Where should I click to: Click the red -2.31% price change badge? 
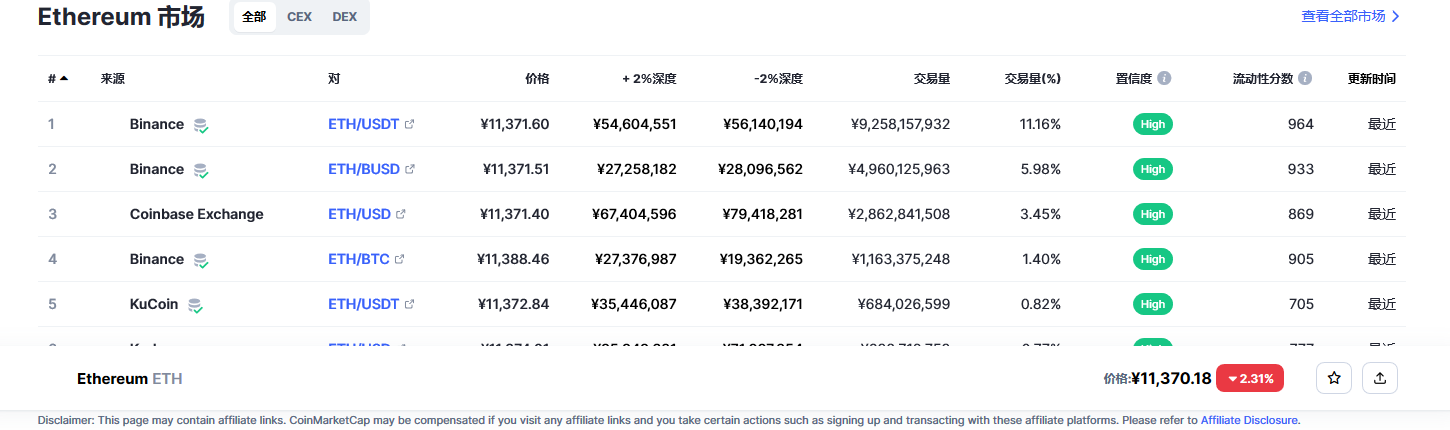coord(1250,378)
